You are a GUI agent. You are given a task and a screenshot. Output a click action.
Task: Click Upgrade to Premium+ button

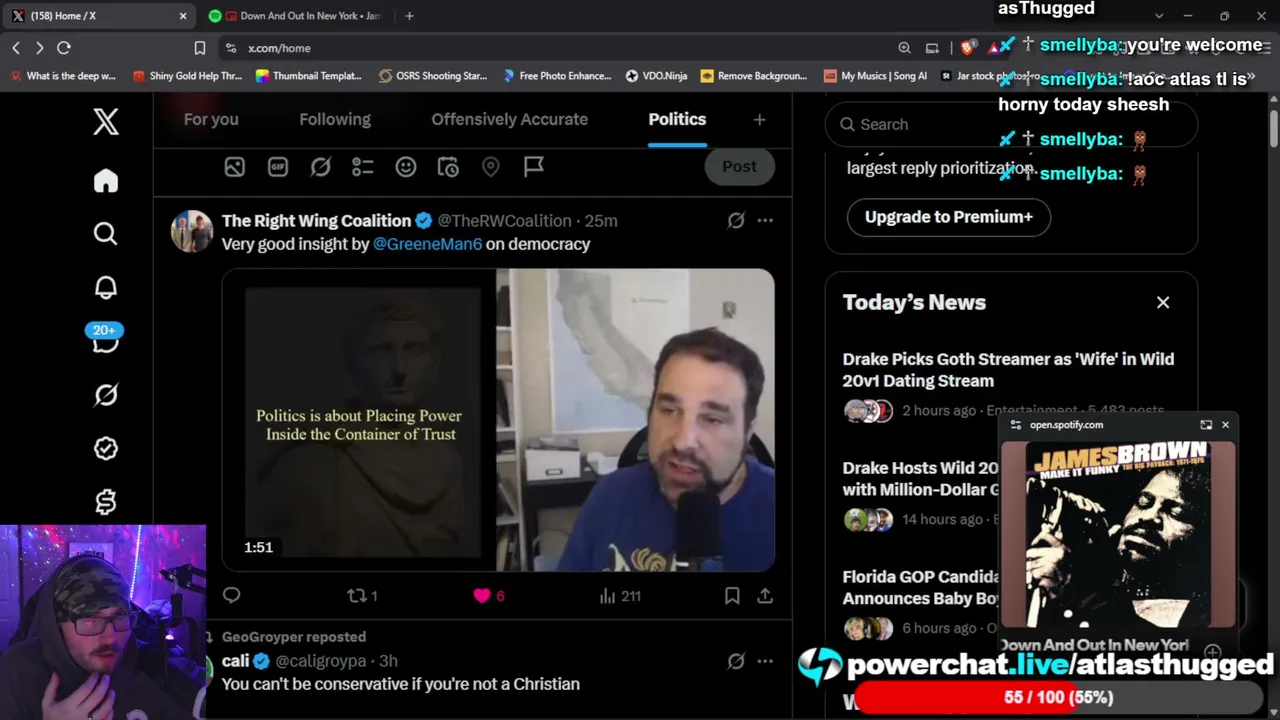point(949,217)
